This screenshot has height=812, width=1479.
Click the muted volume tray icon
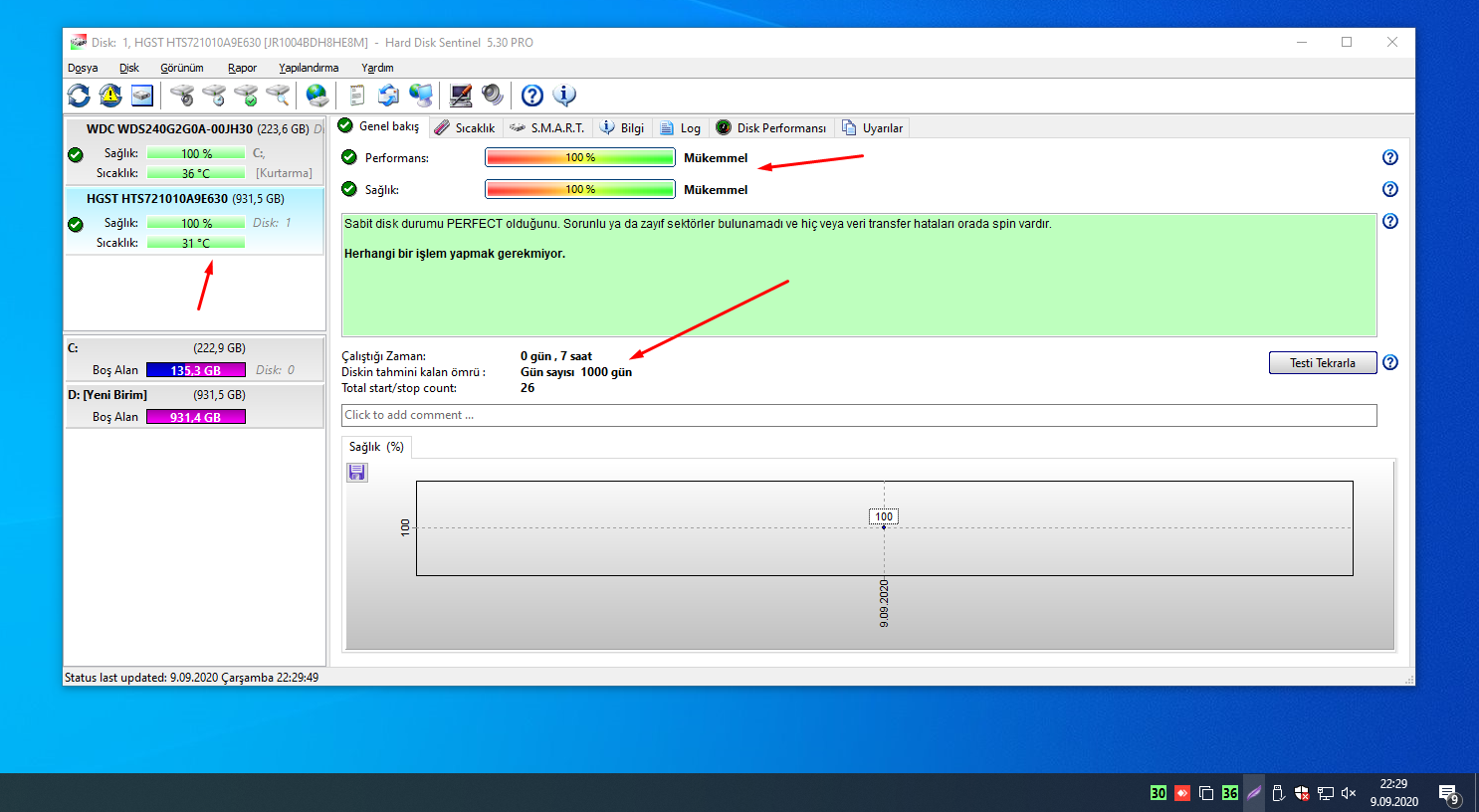1350,793
